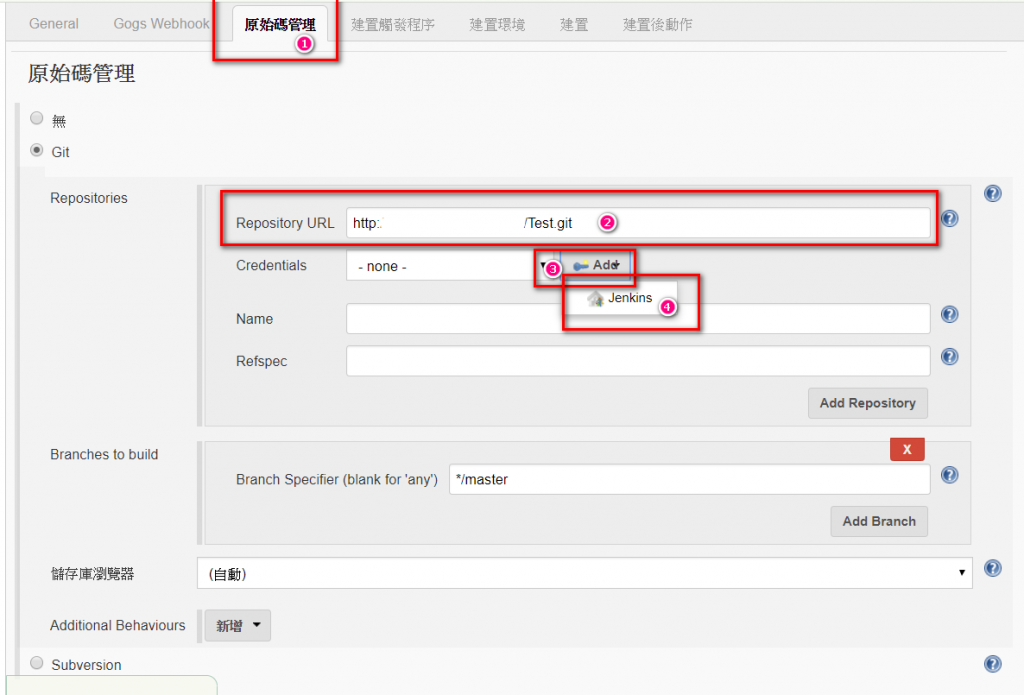Click the Credentials label
Screen dimensions: 1024x695
pos(271,265)
